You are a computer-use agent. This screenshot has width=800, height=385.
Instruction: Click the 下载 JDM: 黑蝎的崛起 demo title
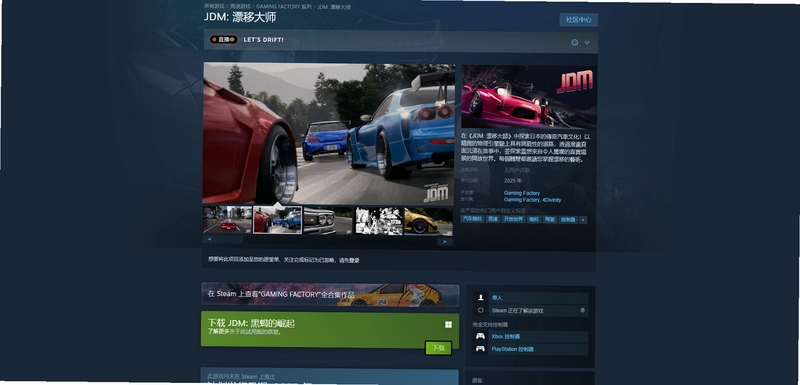pyautogui.click(x=251, y=323)
